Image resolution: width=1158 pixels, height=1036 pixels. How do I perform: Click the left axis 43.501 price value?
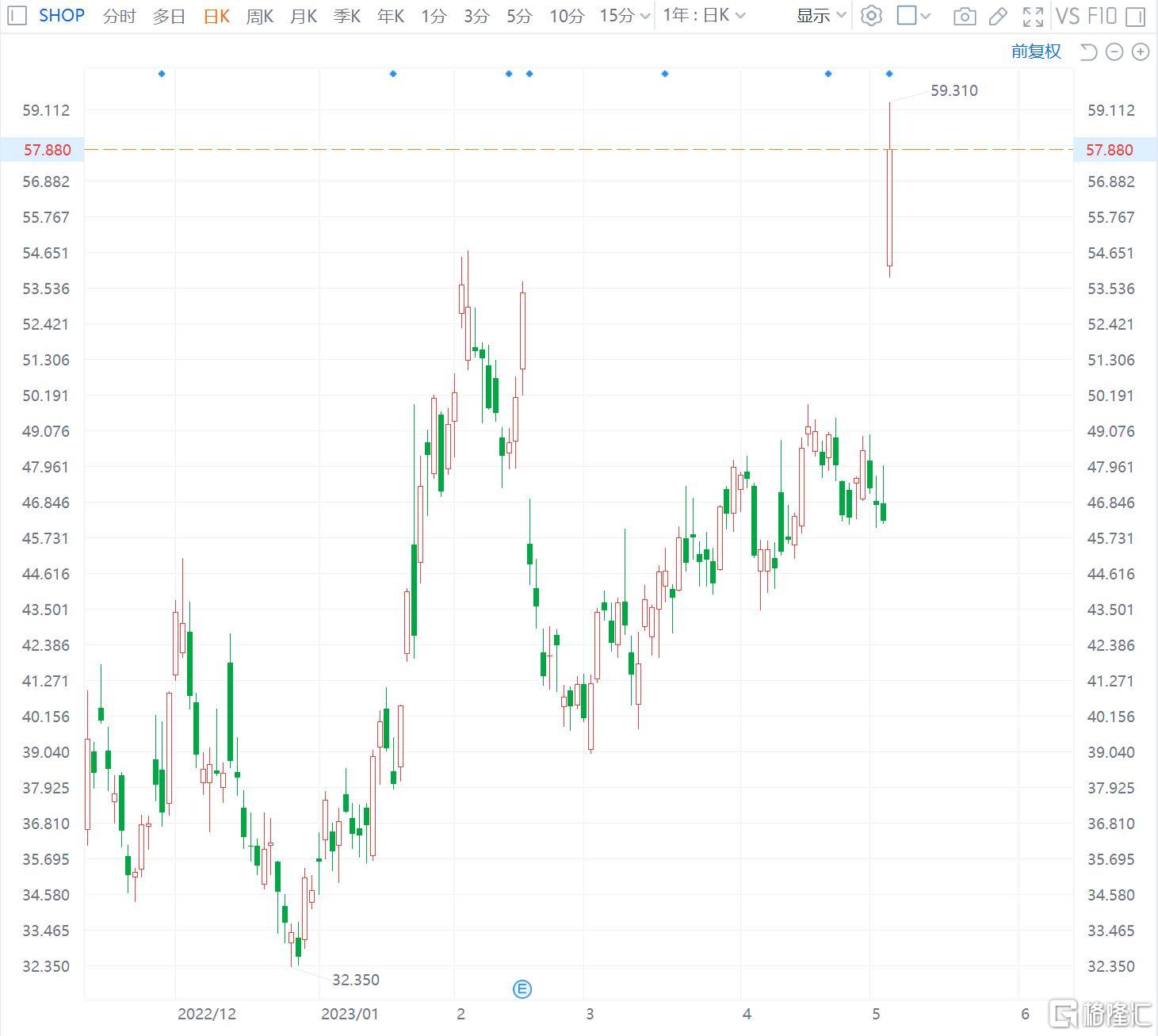pyautogui.click(x=46, y=610)
